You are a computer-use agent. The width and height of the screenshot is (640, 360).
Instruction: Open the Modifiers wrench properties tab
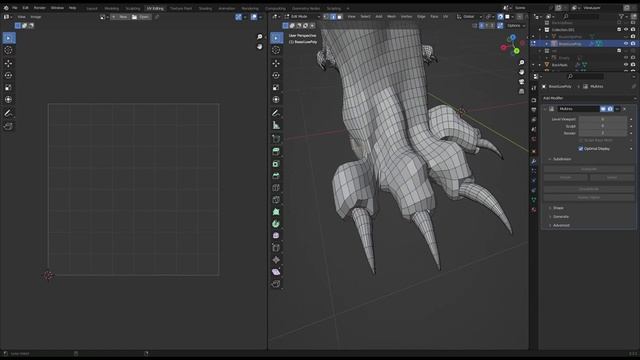point(534,161)
